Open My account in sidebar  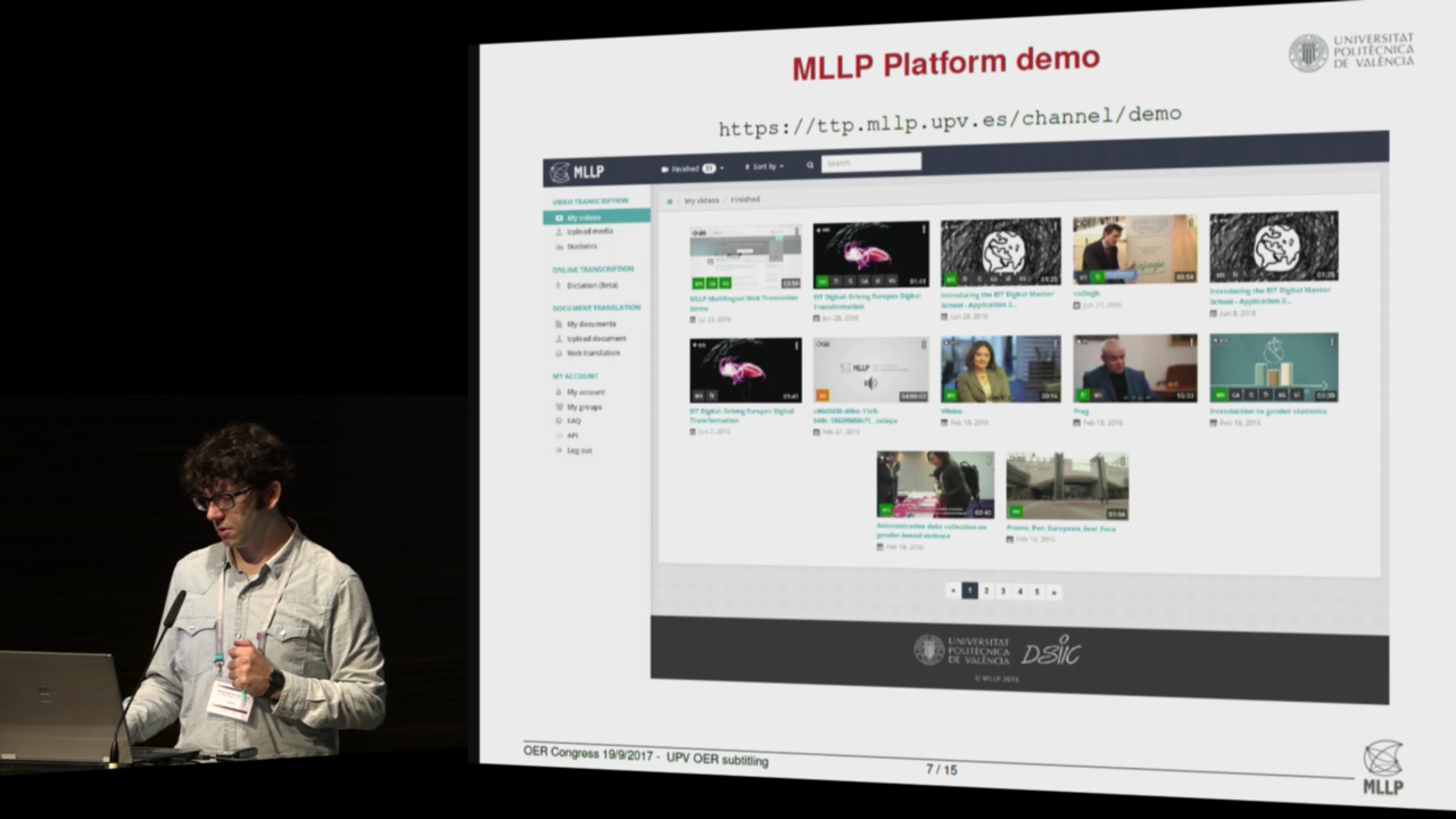point(586,392)
